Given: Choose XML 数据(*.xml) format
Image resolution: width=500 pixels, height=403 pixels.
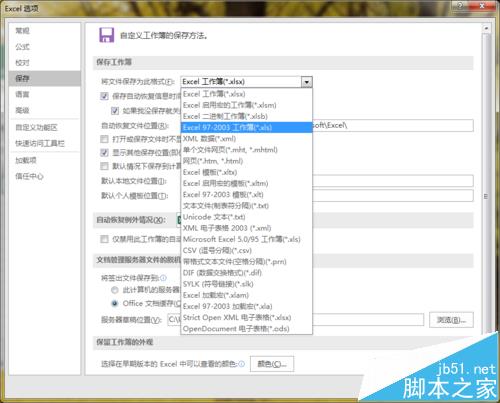Looking at the screenshot, I should (x=247, y=139).
